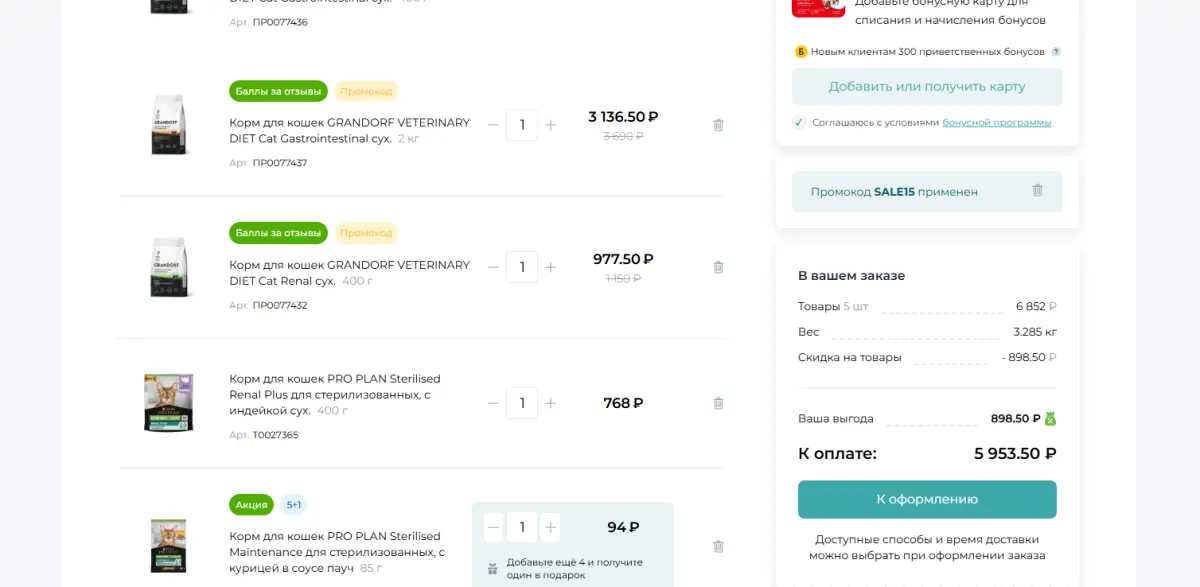Click article number ПР0077436
The height and width of the screenshot is (587, 1200).
280,22
